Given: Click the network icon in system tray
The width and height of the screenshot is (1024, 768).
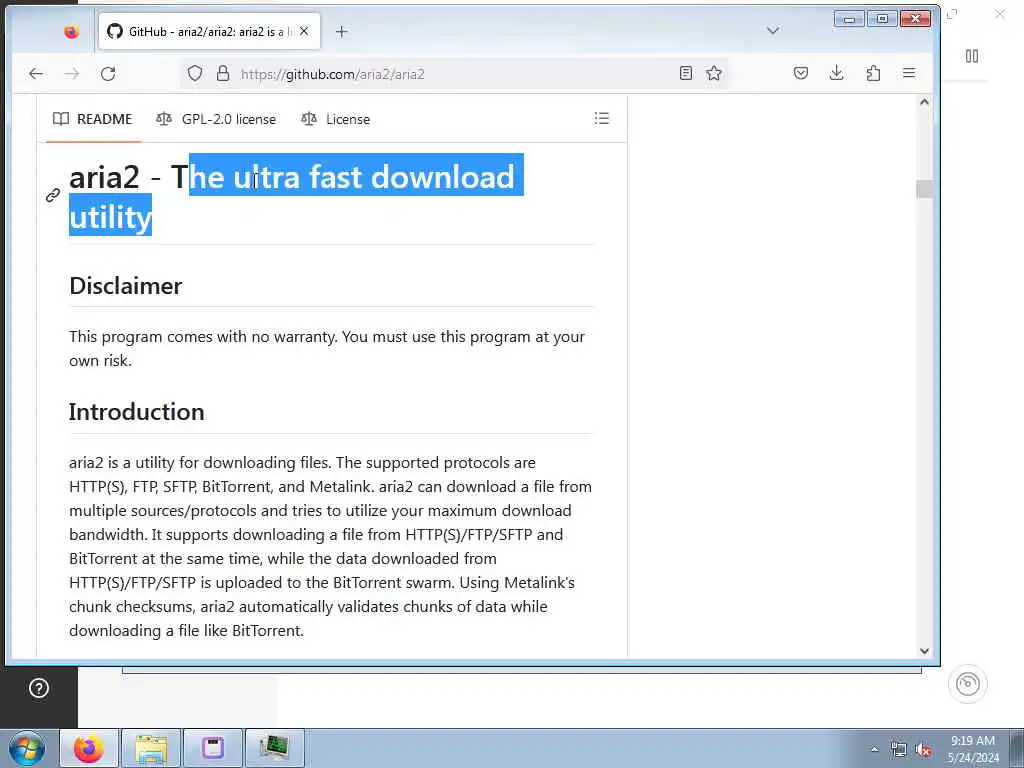Looking at the screenshot, I should coord(899,750).
